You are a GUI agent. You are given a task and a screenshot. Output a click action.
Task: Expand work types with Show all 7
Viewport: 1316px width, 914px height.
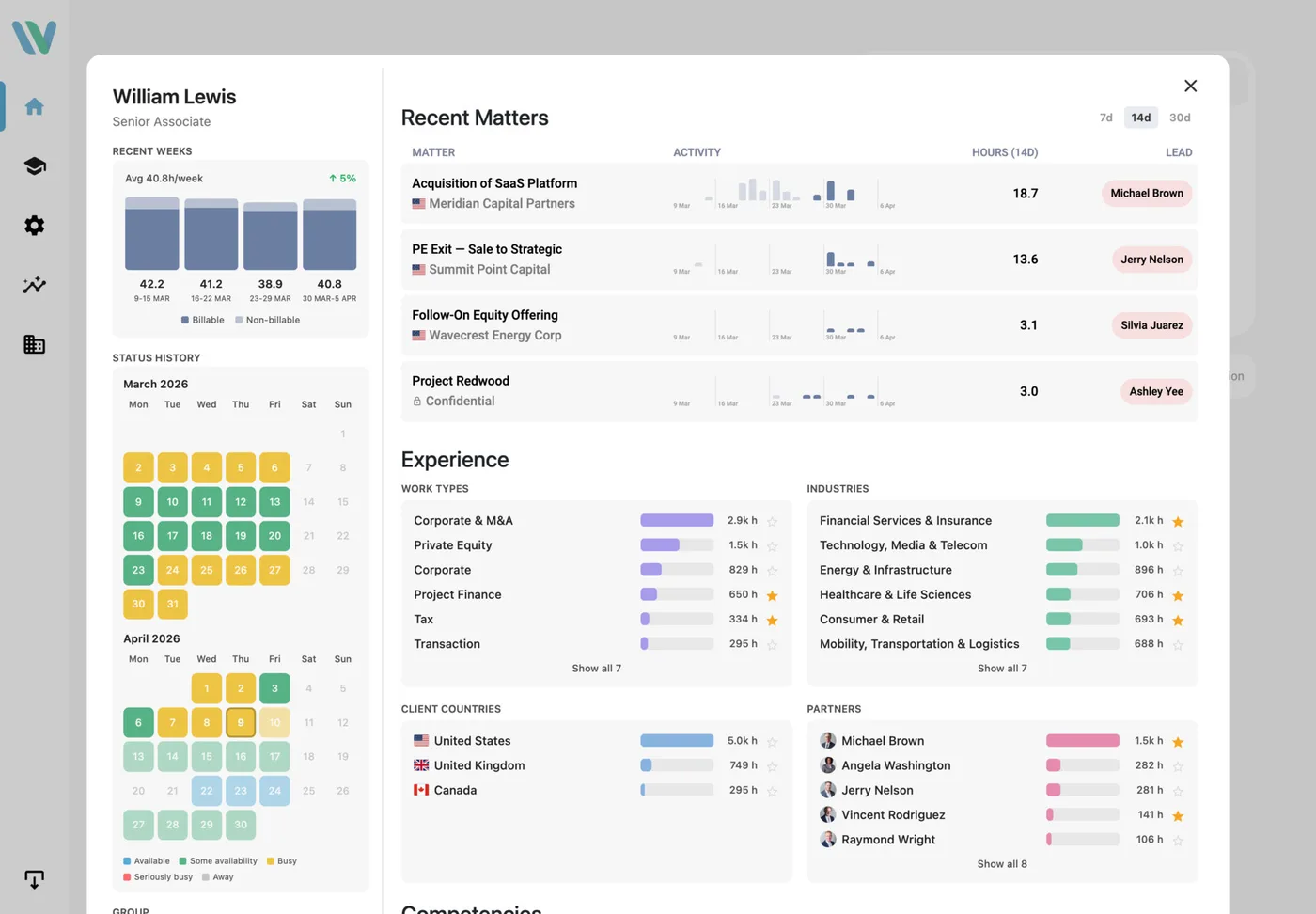pos(596,669)
